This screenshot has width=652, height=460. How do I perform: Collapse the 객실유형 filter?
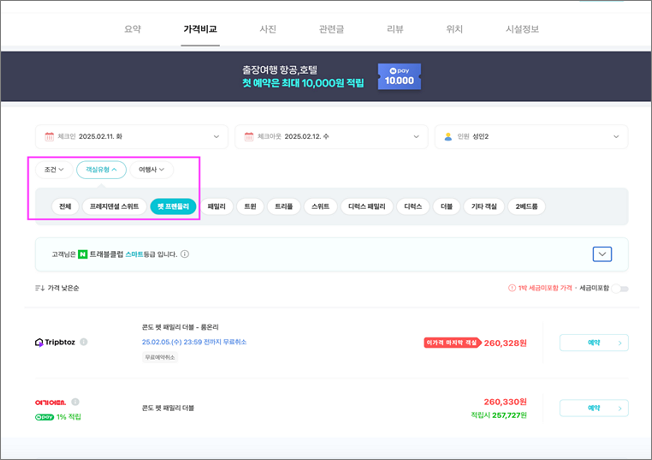click(x=101, y=170)
